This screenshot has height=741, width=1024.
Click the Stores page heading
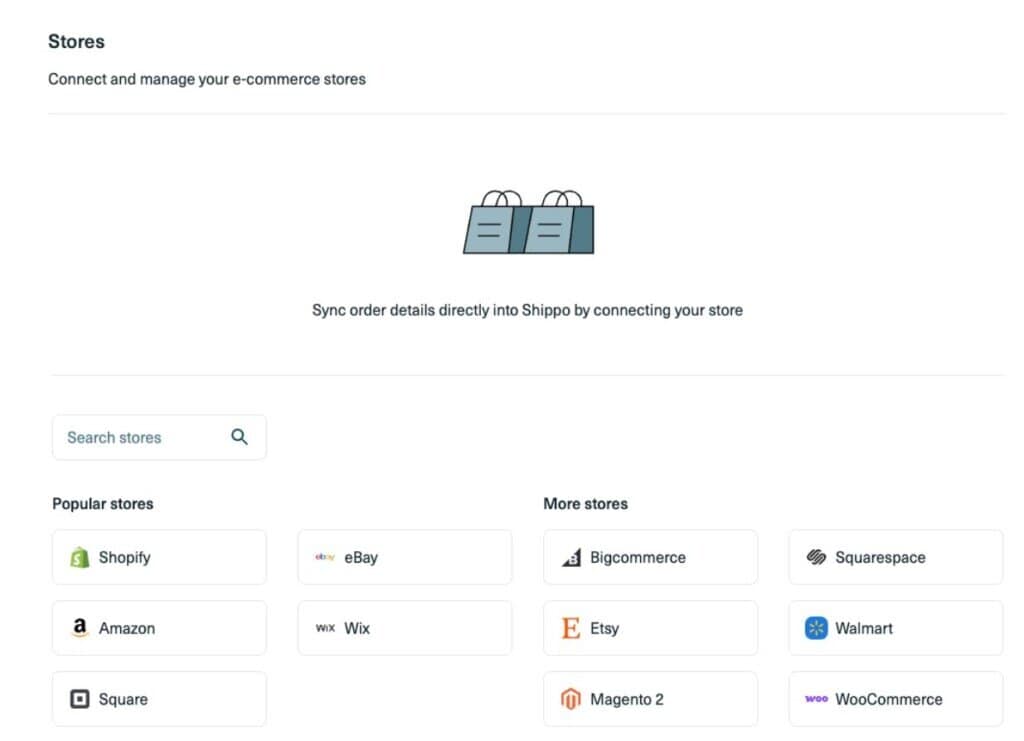[76, 42]
